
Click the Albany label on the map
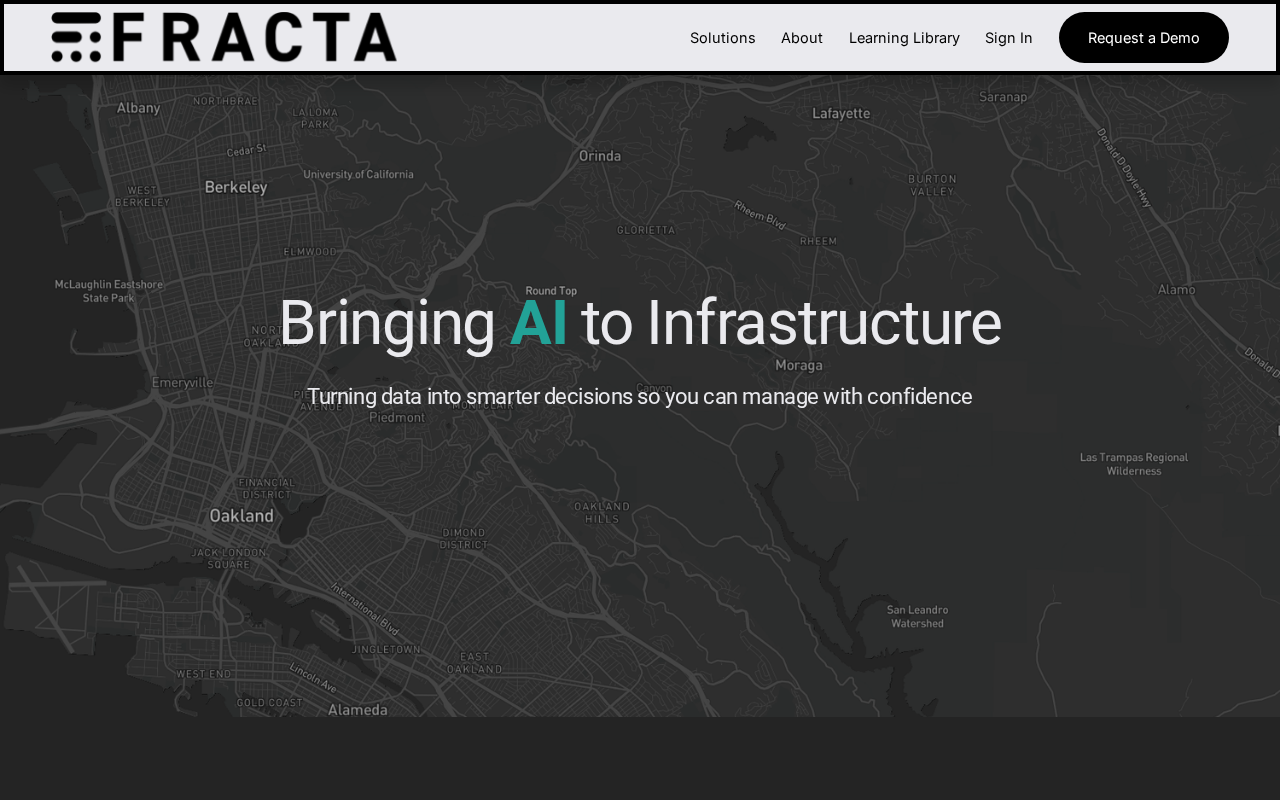pos(138,108)
